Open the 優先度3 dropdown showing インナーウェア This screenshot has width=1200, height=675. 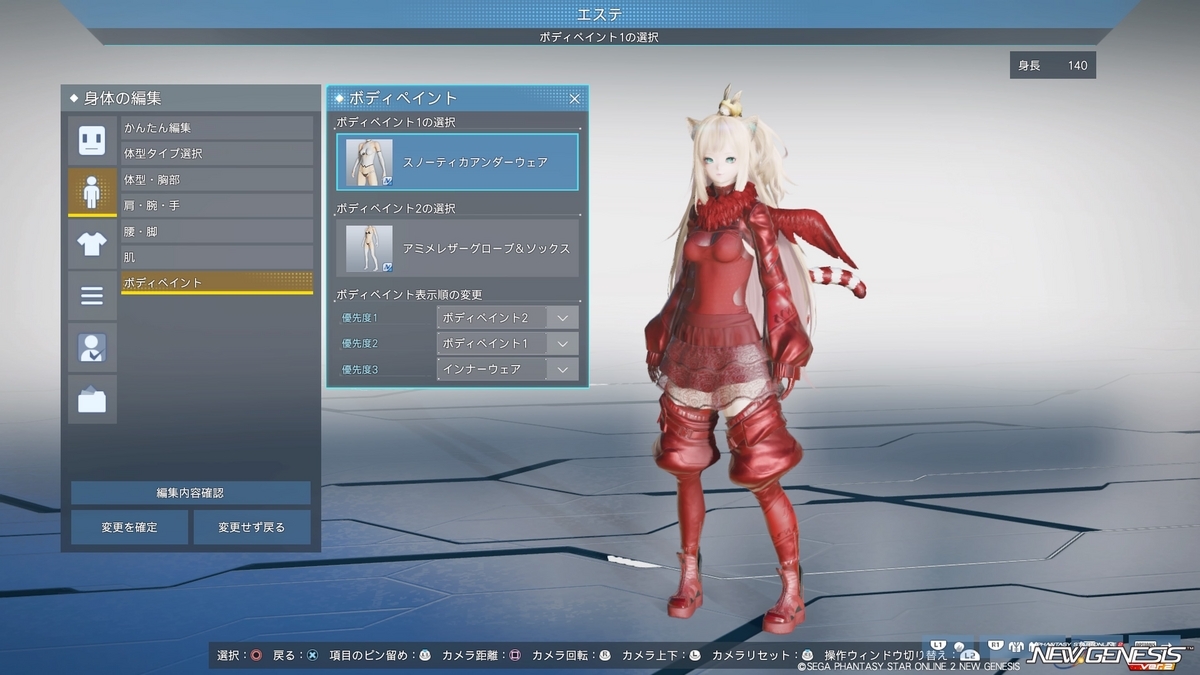(508, 369)
